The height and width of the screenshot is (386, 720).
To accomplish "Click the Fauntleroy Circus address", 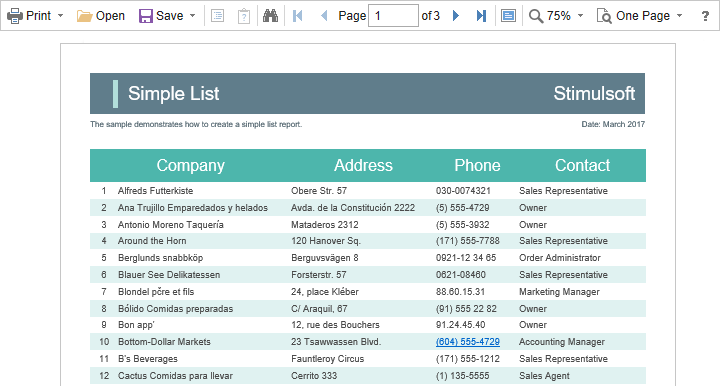I will (327, 359).
